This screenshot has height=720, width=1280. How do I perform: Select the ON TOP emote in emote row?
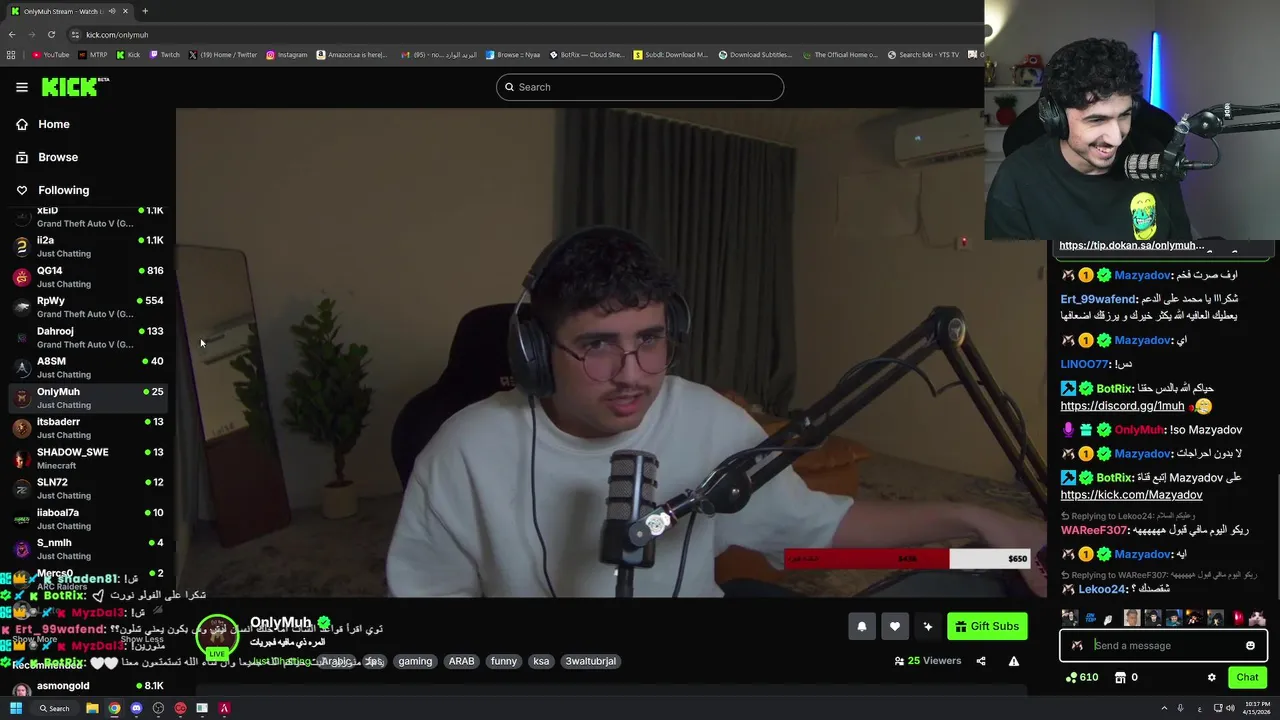[1090, 618]
